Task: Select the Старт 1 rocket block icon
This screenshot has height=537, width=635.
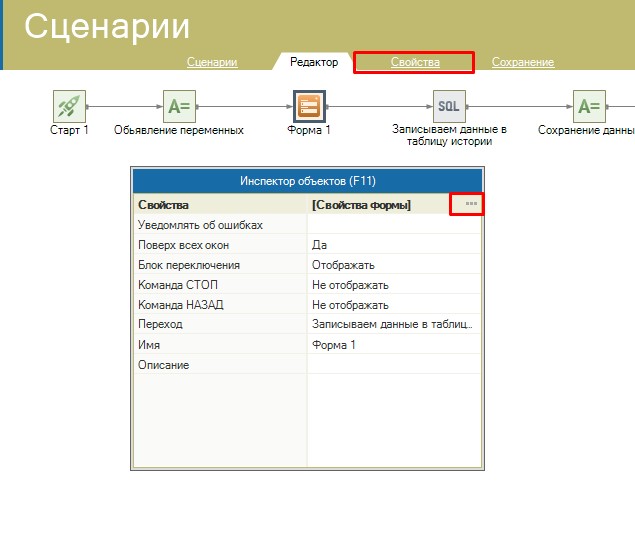Action: (x=69, y=107)
